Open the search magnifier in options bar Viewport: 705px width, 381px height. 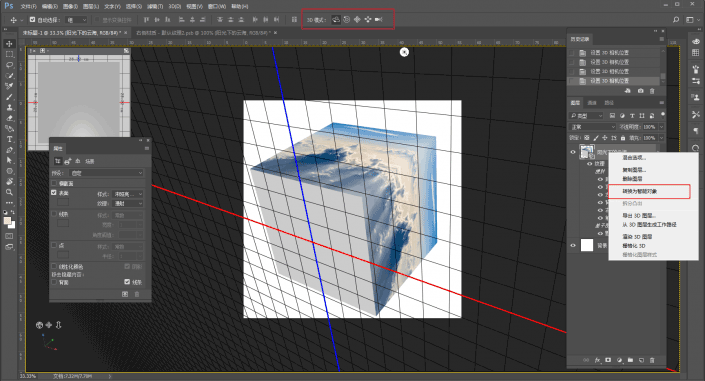click(676, 19)
